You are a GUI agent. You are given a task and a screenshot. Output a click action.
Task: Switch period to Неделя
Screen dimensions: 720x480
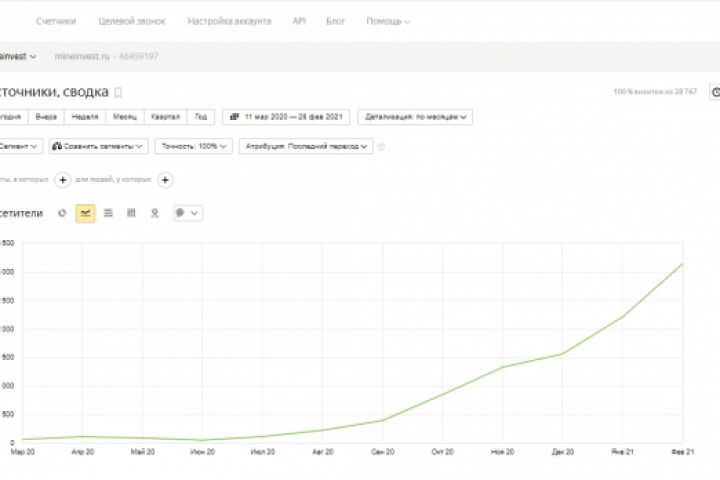pos(86,117)
